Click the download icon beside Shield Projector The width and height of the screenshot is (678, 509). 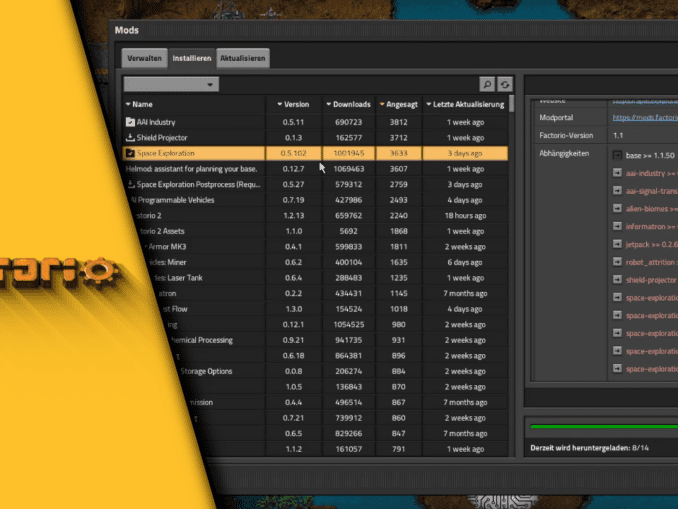(x=130, y=138)
